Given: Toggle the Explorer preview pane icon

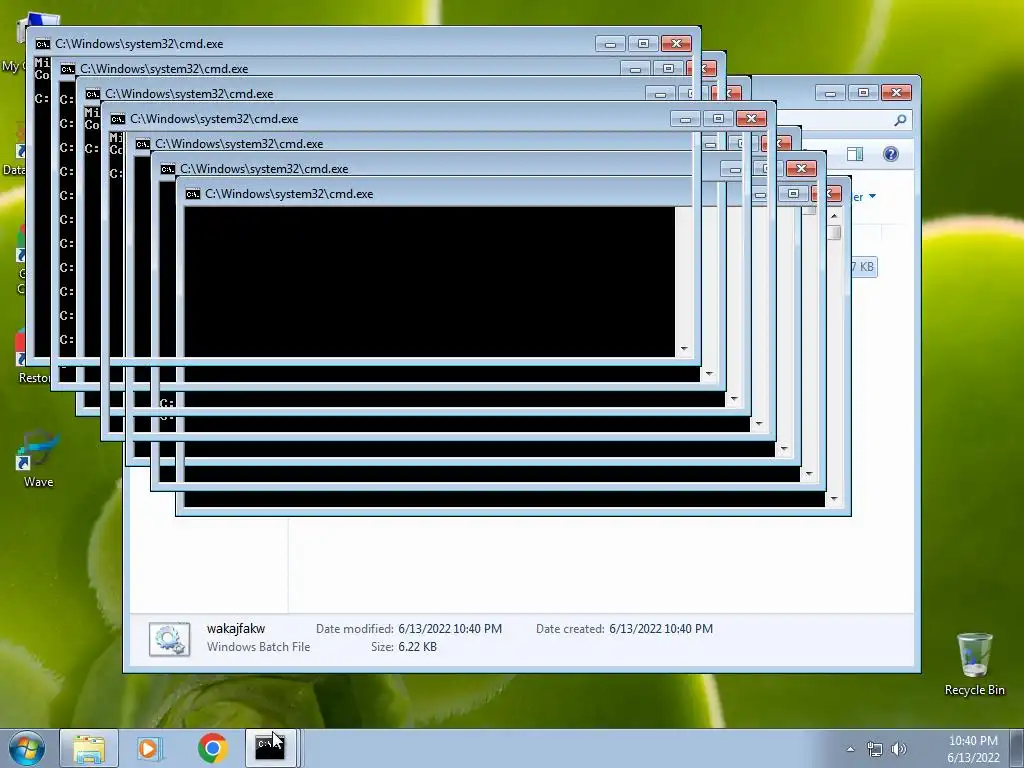Looking at the screenshot, I should (x=855, y=154).
